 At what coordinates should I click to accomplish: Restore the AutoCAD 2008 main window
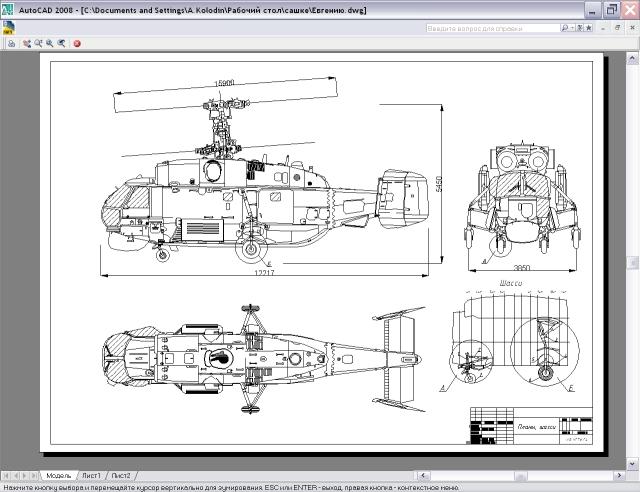click(611, 10)
